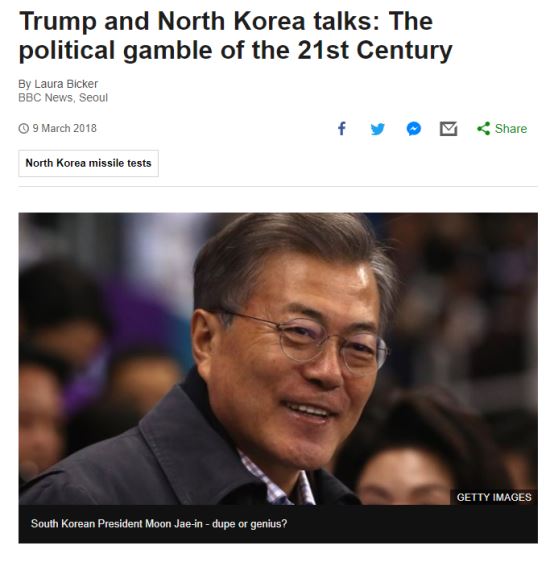Click the 9 March 2018 publication date
550x562 pixels.
click(64, 128)
